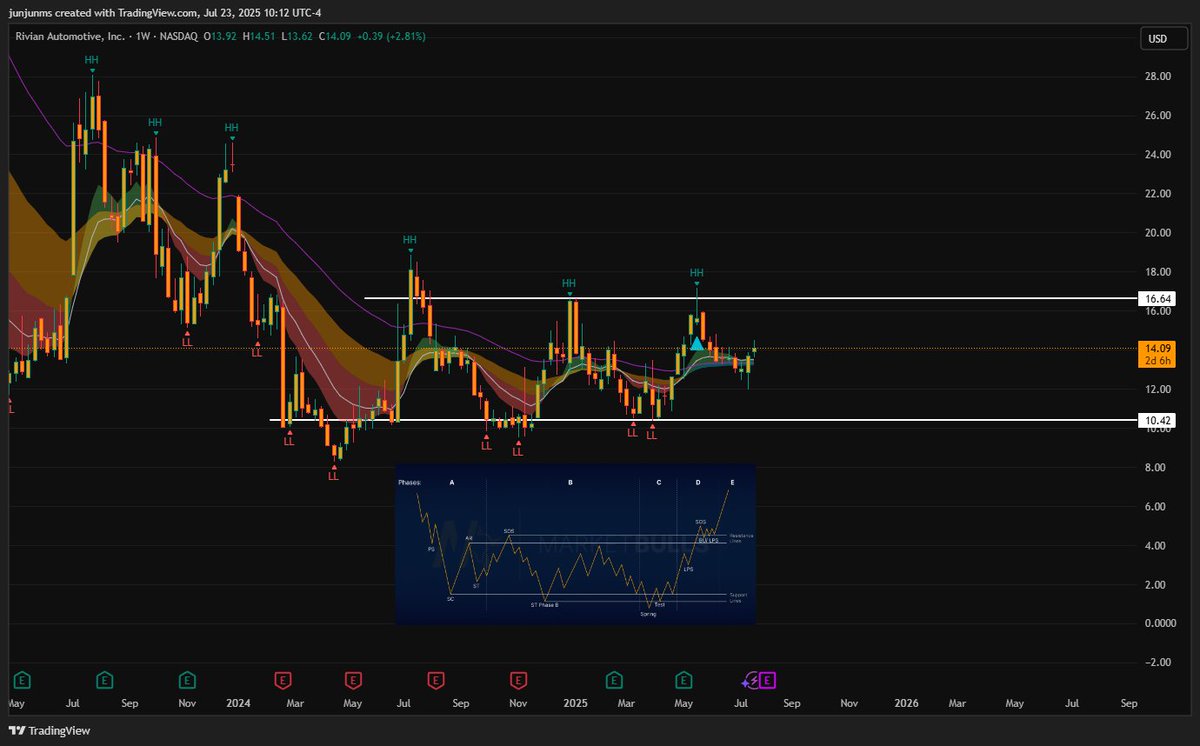This screenshot has height=746, width=1200.
Task: Open the green earnings marker above Nov 2023
Action: [x=187, y=681]
